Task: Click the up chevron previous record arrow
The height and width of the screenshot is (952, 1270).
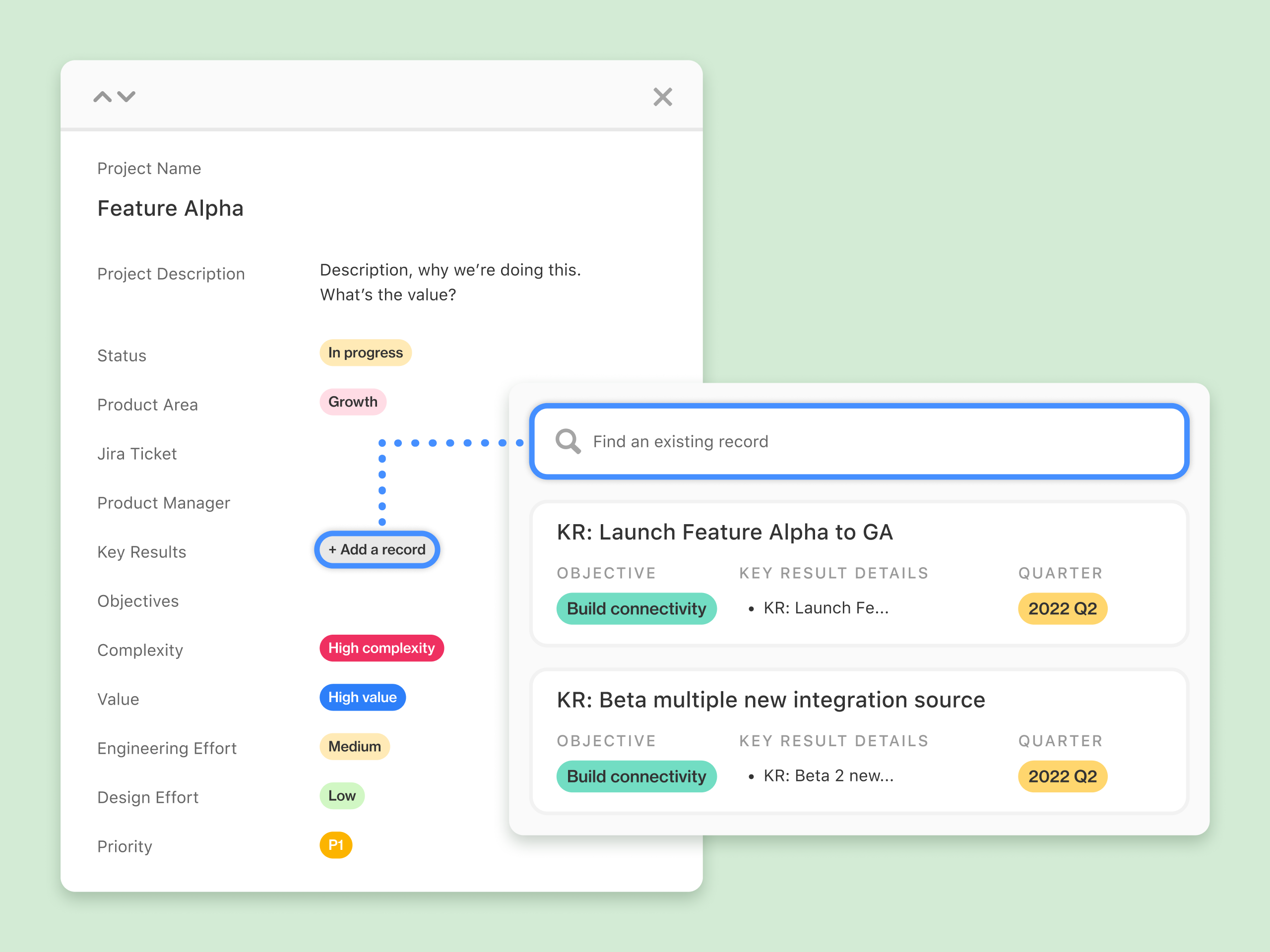Action: click(102, 96)
